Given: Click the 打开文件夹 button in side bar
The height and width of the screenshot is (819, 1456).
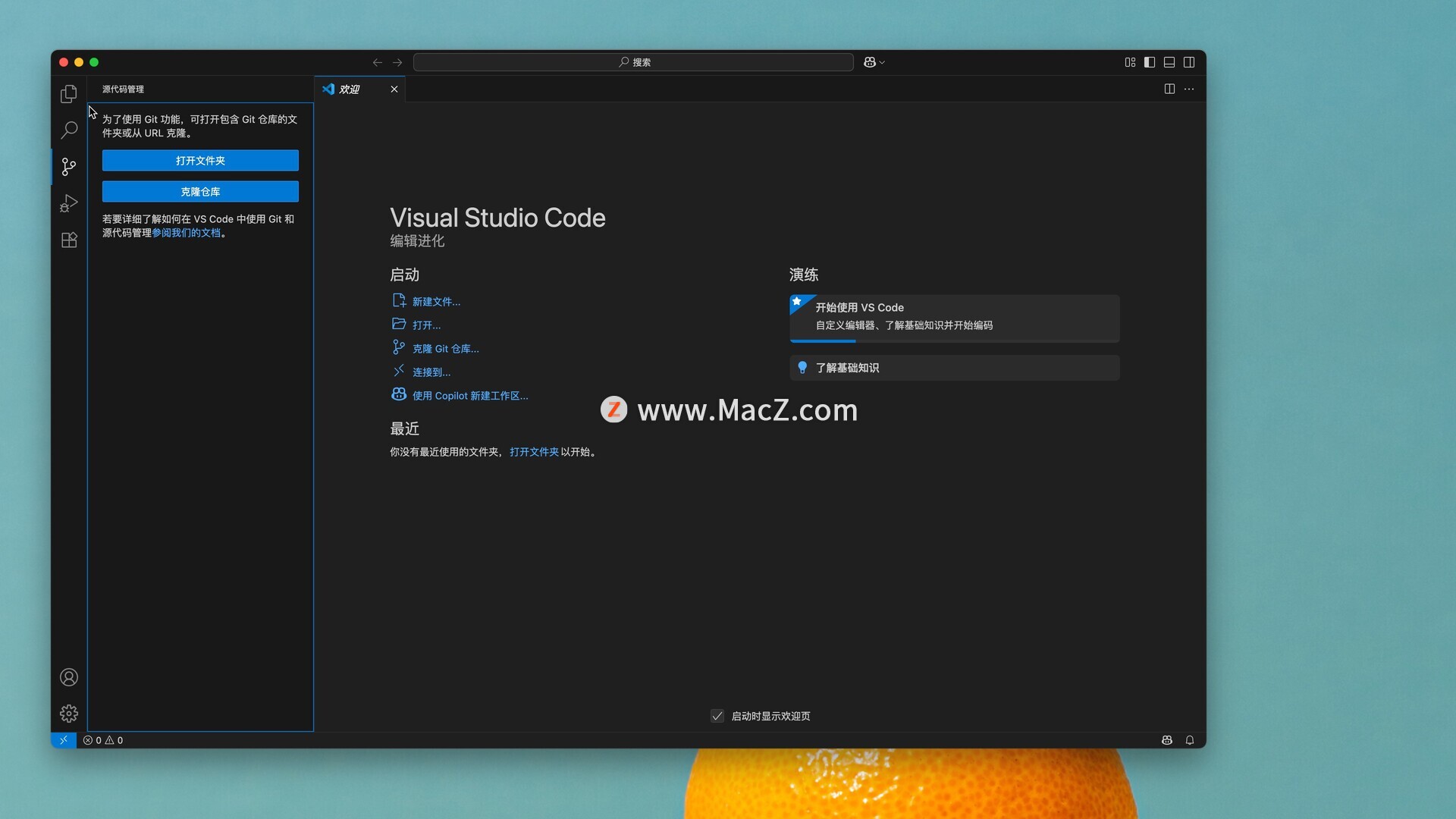Looking at the screenshot, I should click(200, 160).
